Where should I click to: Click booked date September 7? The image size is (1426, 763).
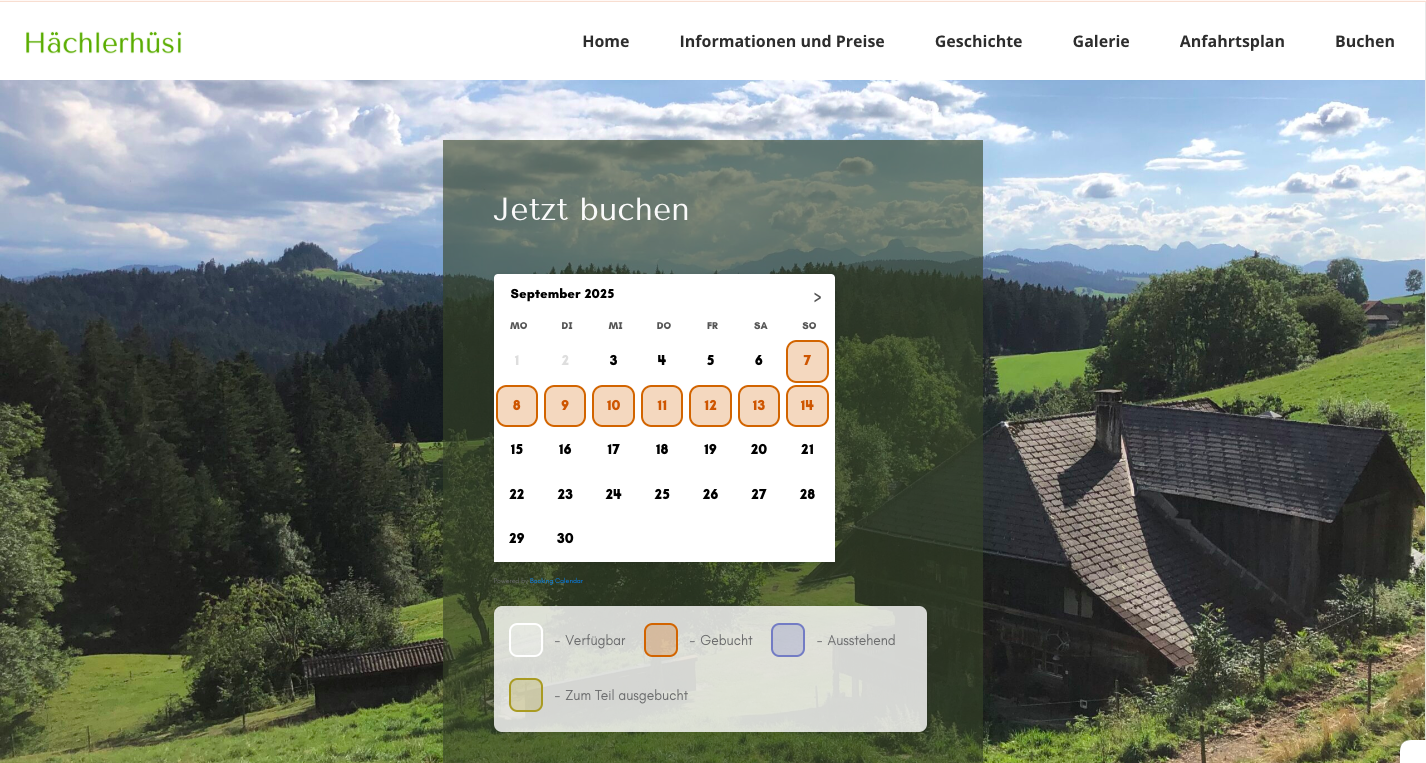[807, 361]
